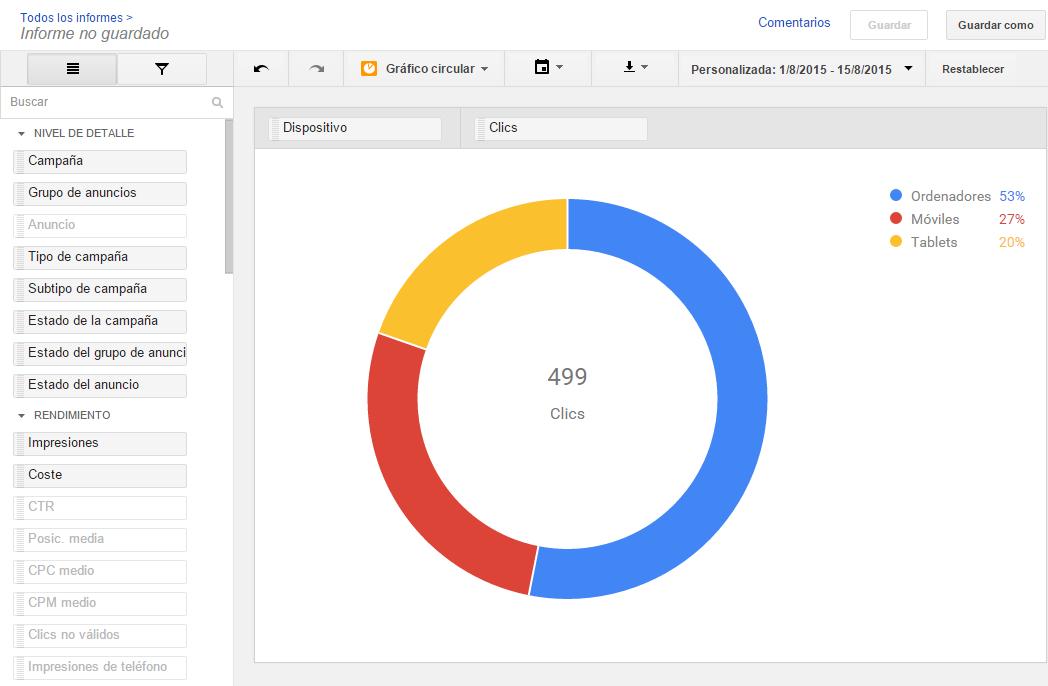Click the Ordenadores legend label
Image resolution: width=1048 pixels, height=686 pixels.
click(950, 196)
